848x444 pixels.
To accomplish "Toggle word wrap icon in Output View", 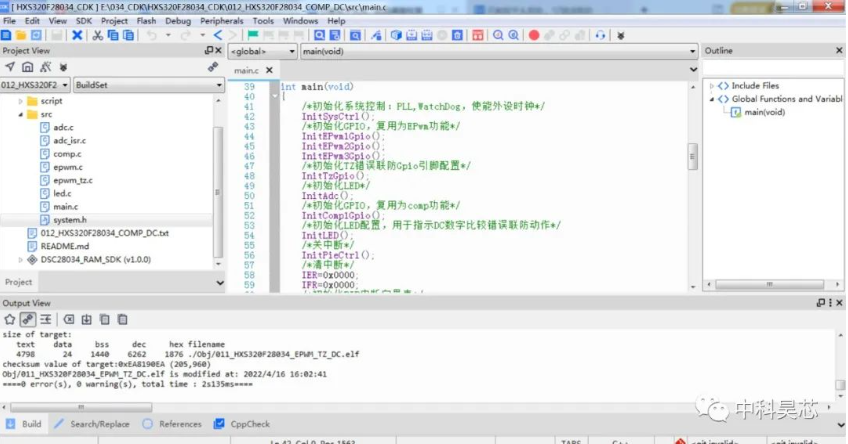I will point(45,319).
